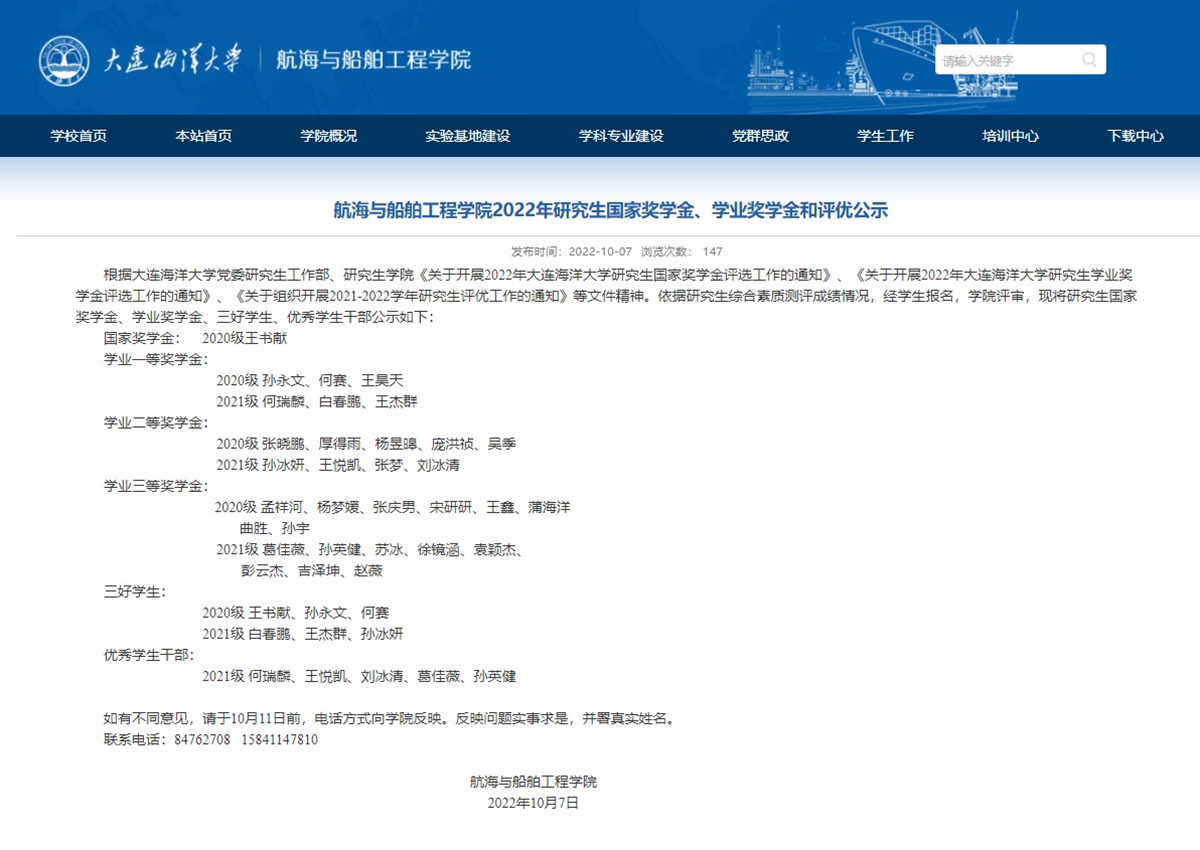1200x850 pixels.
Task: Click the line starting with 彭云杰
Action: pos(311,570)
